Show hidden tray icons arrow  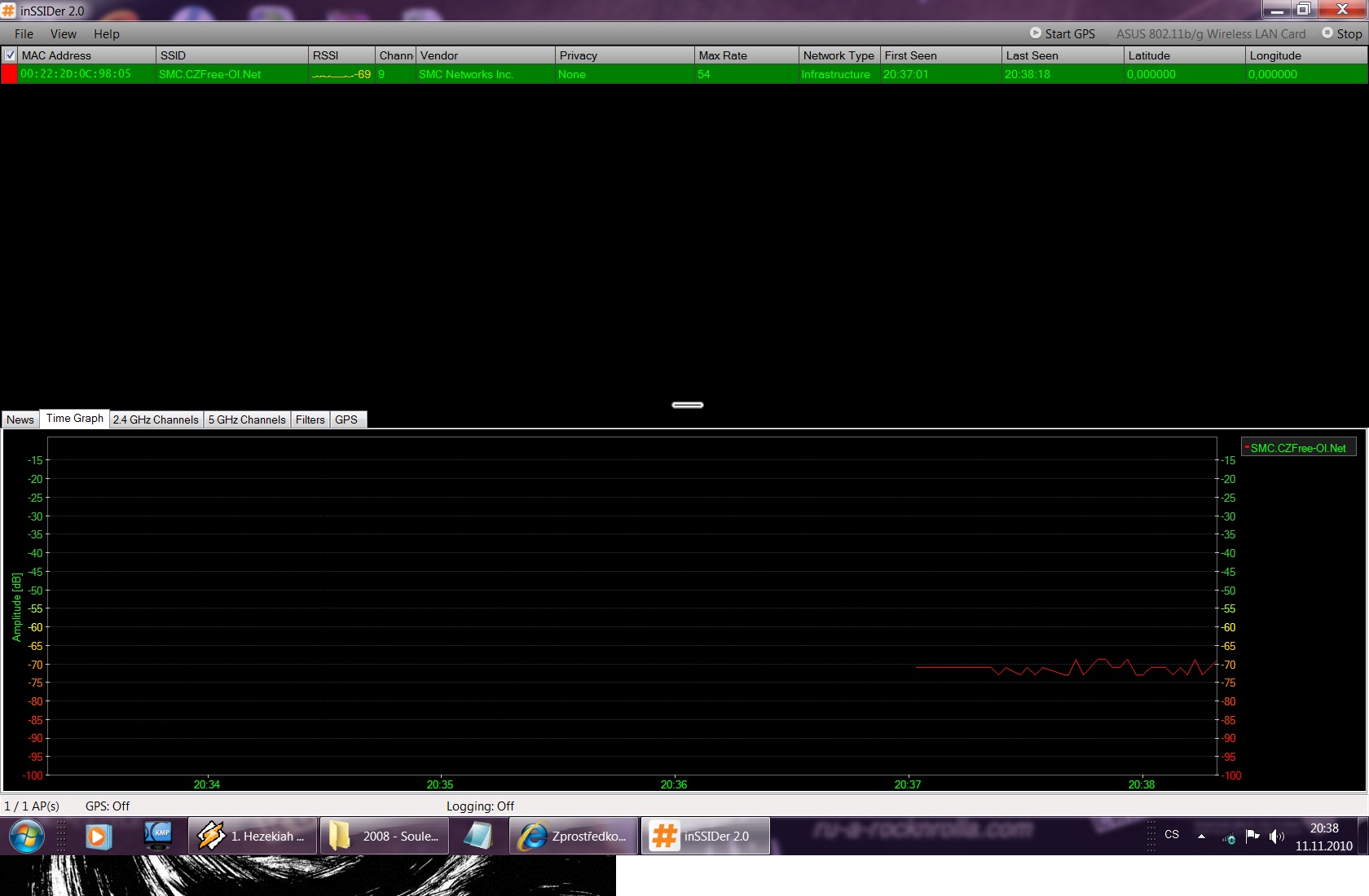tap(1201, 836)
